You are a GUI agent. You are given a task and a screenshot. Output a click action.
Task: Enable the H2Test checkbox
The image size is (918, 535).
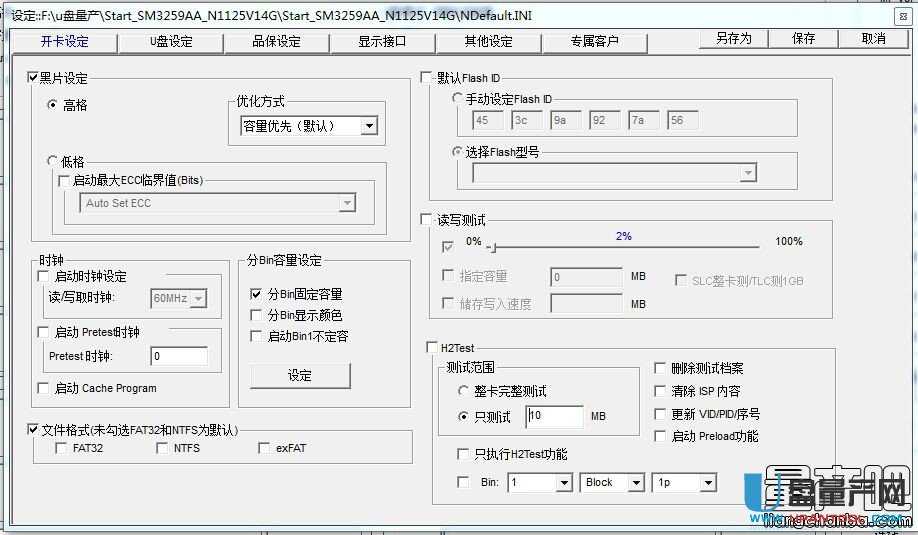point(430,348)
